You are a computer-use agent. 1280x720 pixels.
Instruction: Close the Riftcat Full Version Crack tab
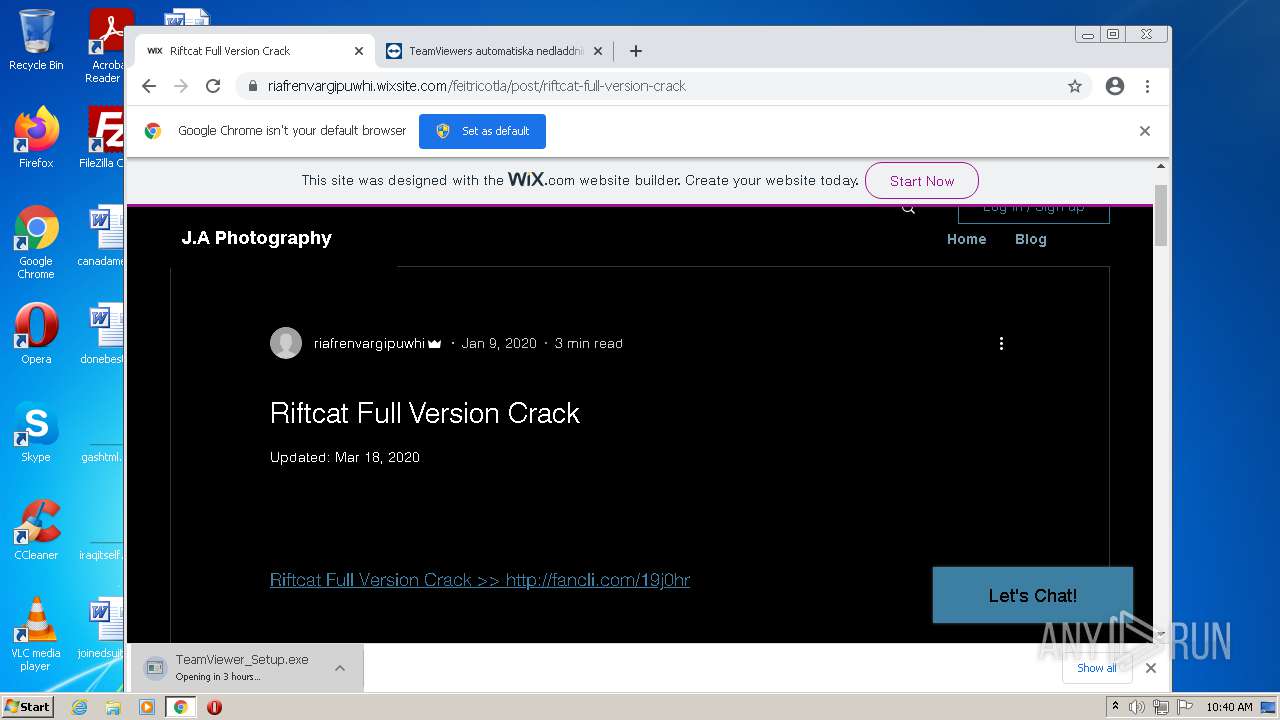pos(359,51)
